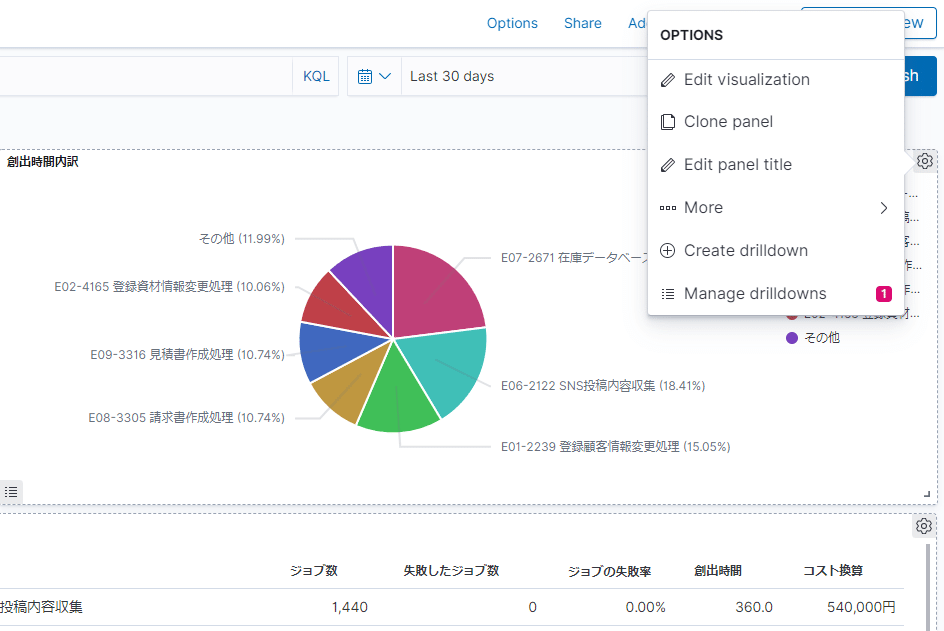Click the Last 30 days date range
Image resolution: width=944 pixels, height=631 pixels.
(x=452, y=76)
